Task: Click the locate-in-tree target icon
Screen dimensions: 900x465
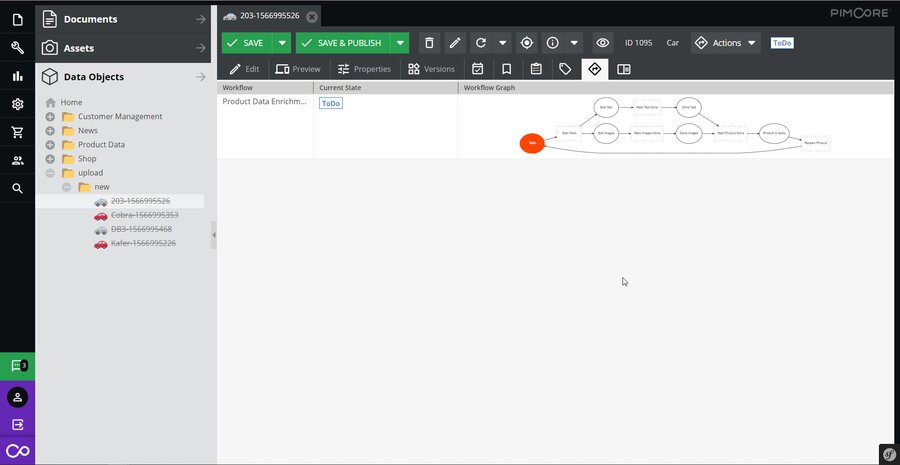Action: tap(527, 43)
